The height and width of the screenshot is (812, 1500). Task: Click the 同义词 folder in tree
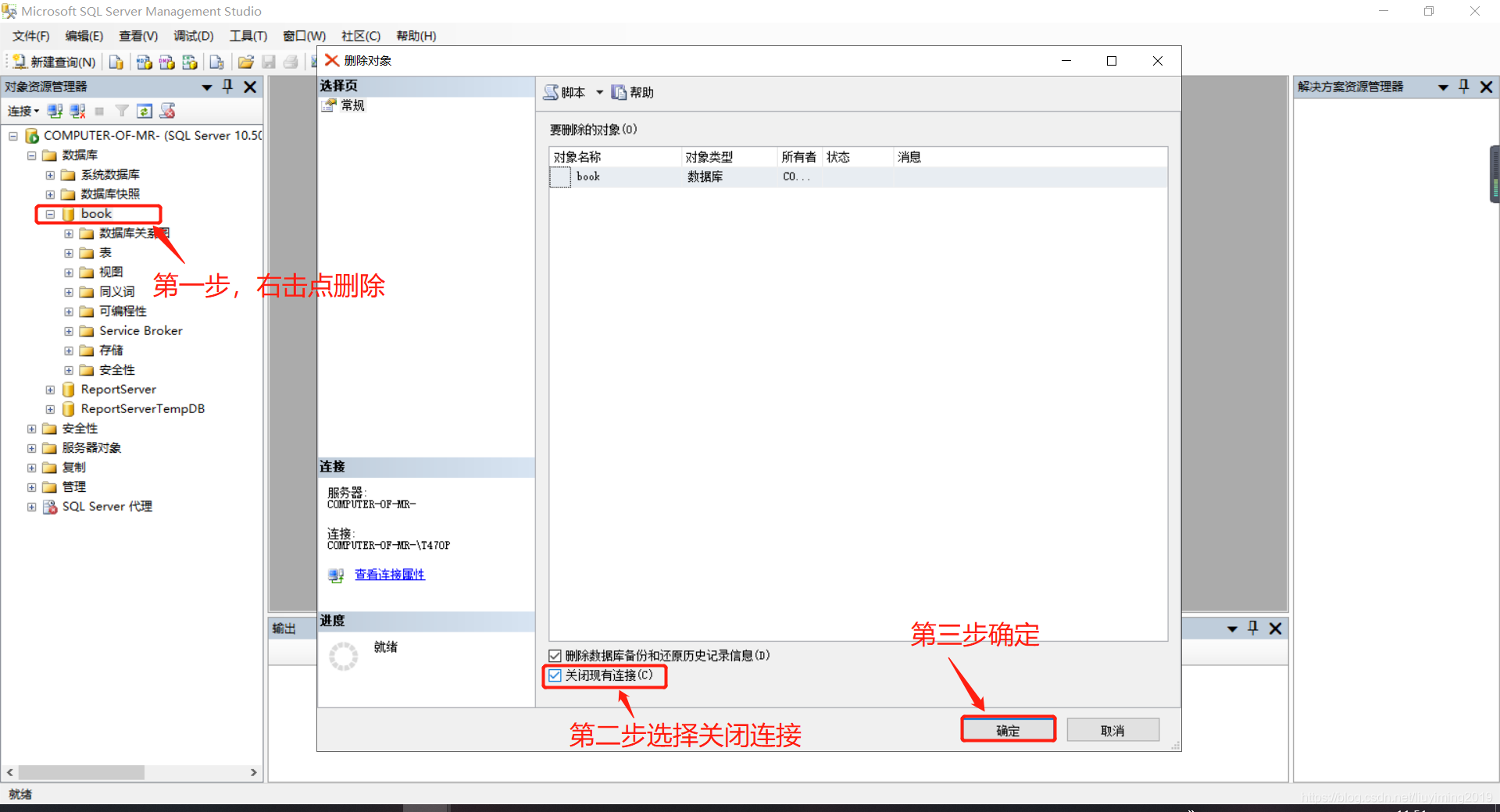[x=117, y=291]
